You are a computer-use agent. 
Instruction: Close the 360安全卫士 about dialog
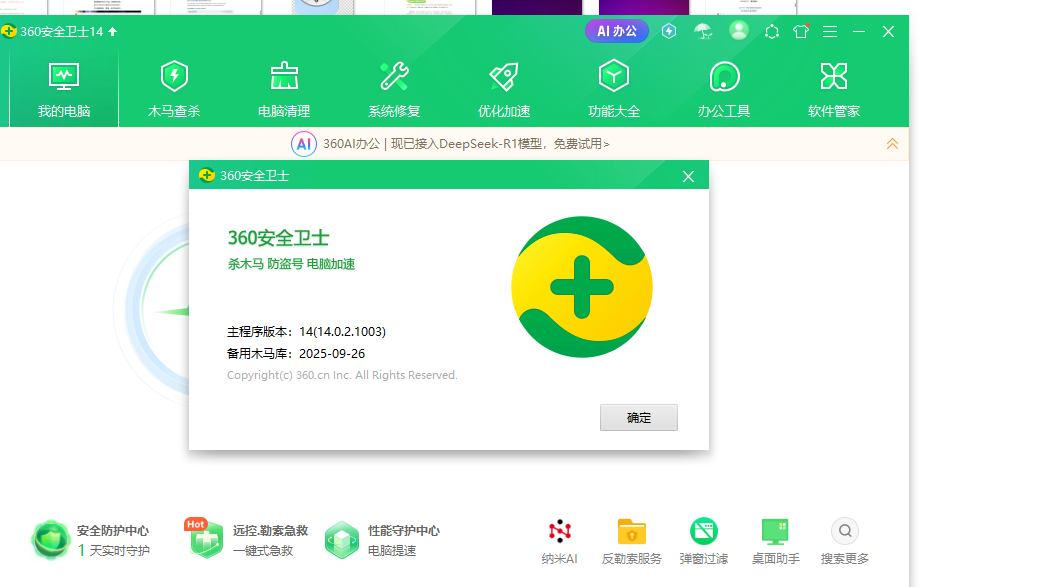click(688, 176)
